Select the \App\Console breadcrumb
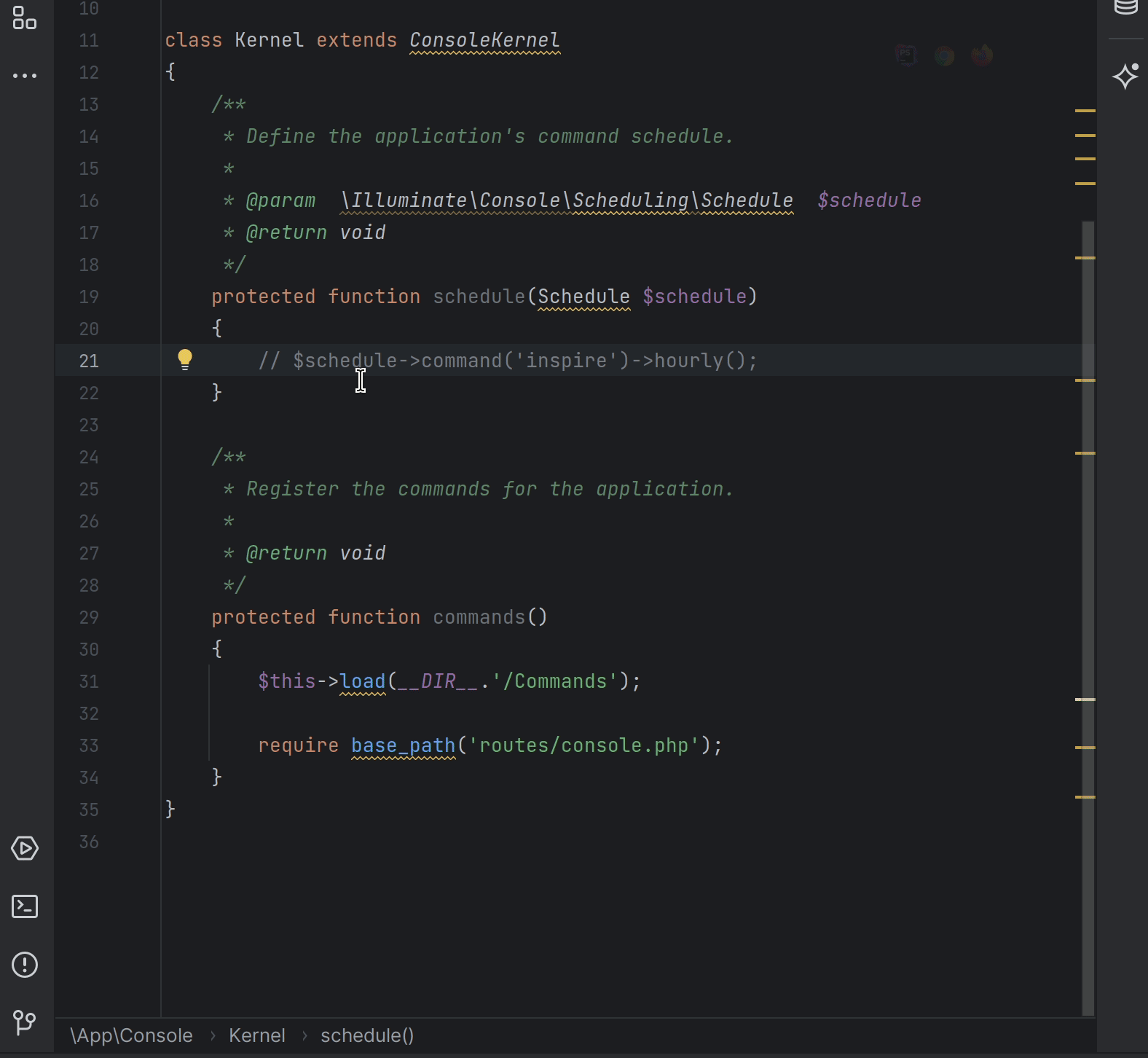The width and height of the screenshot is (1148, 1058). coord(131,1035)
